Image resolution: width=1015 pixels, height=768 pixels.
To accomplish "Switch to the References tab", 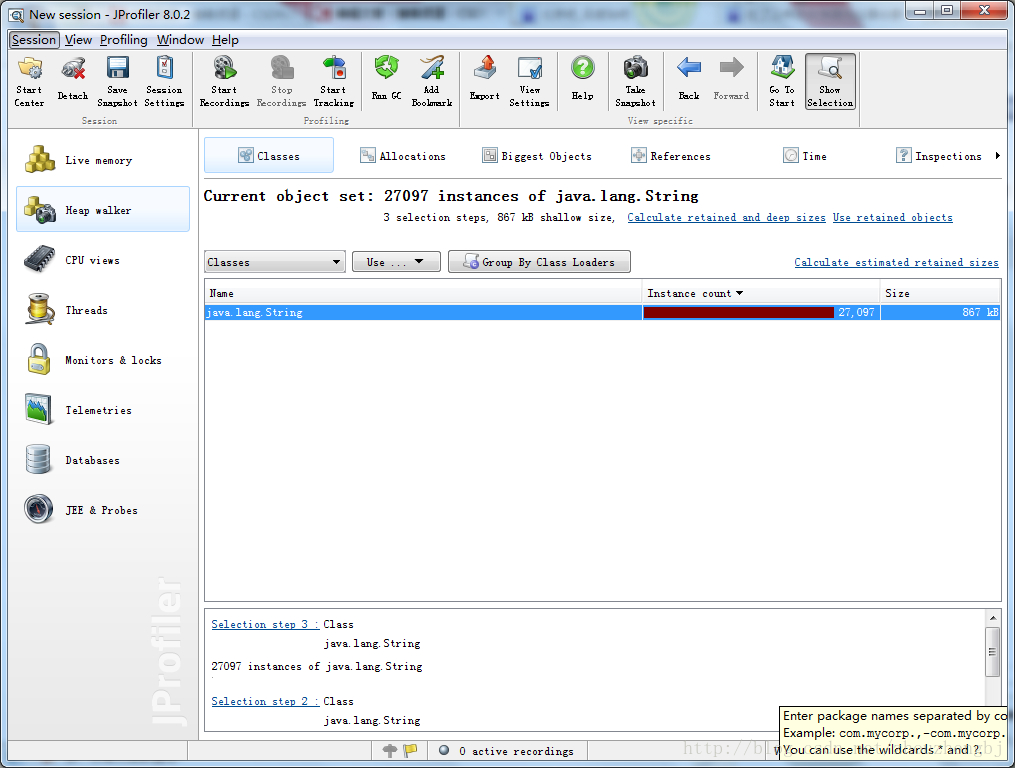I will [671, 156].
